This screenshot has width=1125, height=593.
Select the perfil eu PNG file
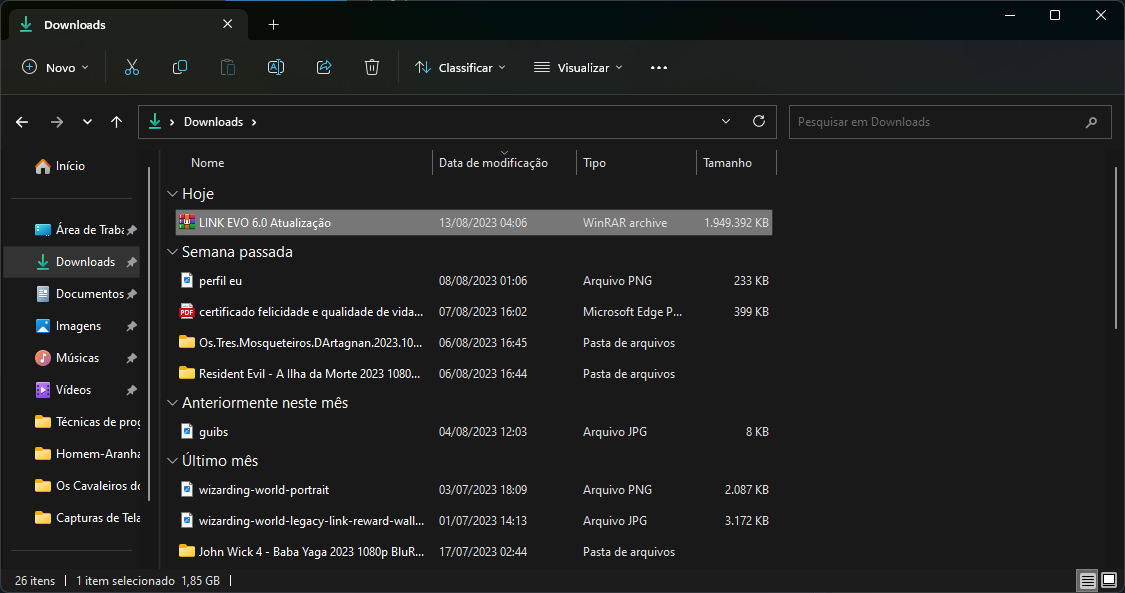click(220, 281)
